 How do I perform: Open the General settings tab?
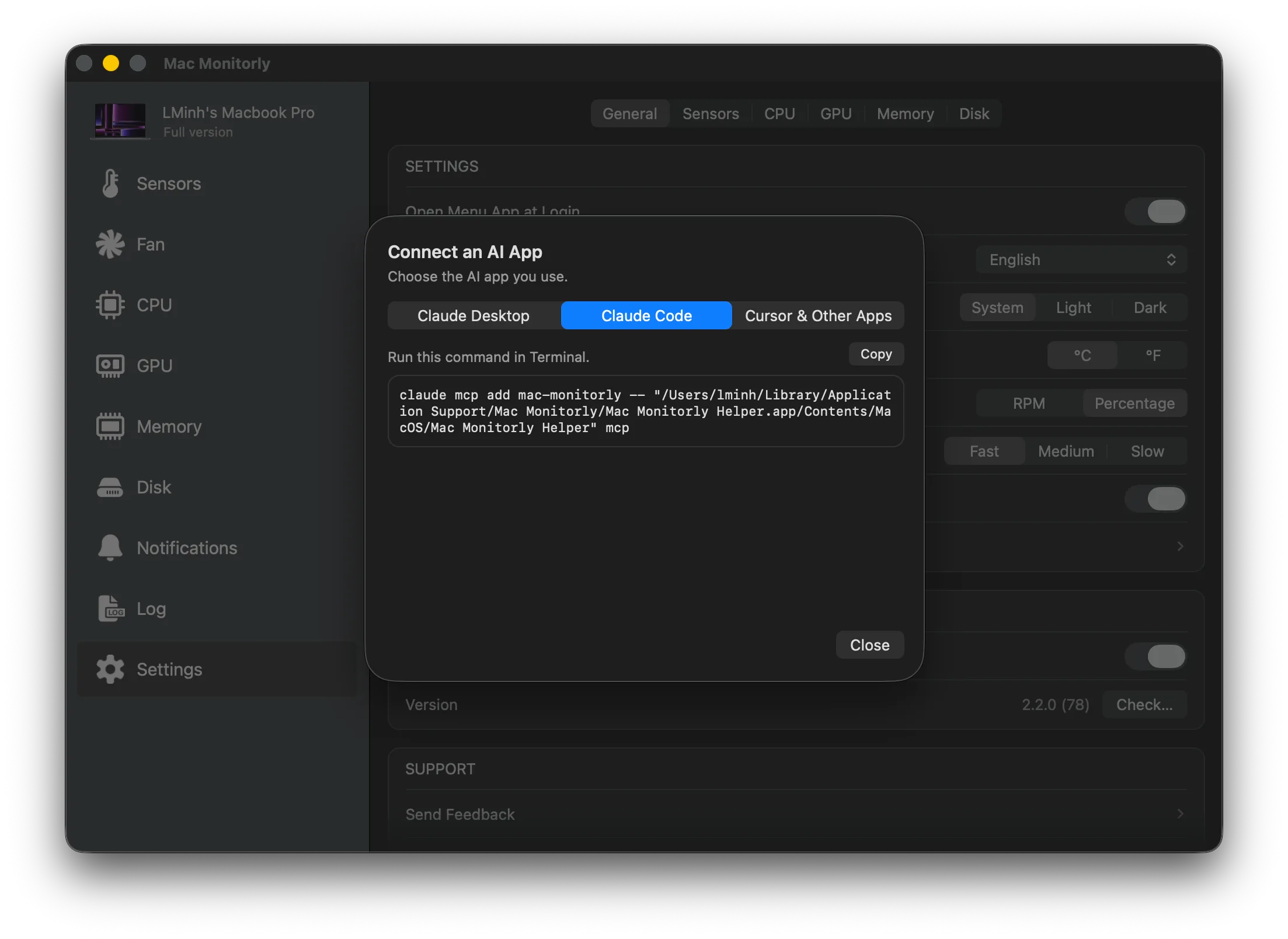click(x=629, y=113)
